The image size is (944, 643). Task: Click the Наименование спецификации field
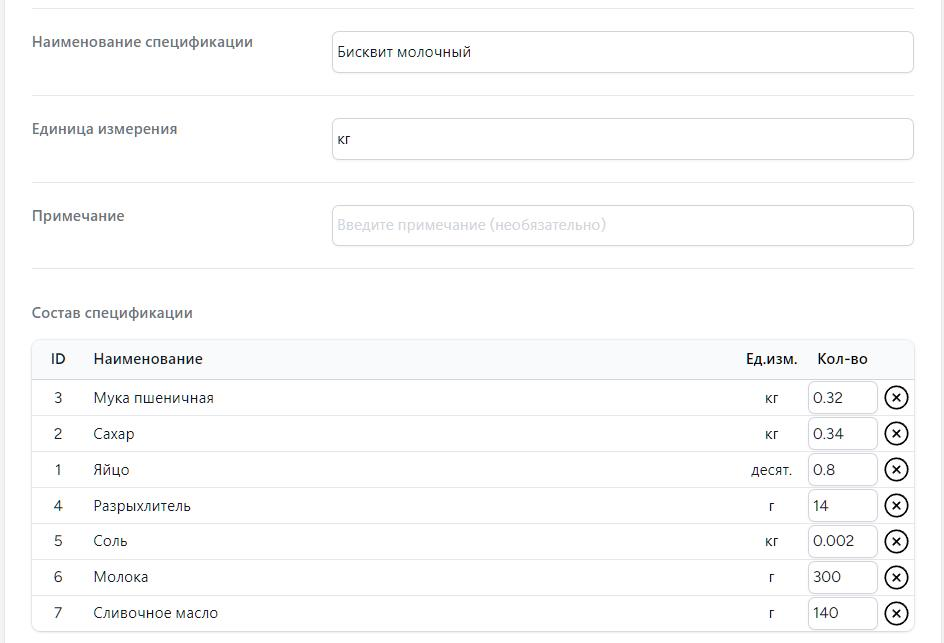(622, 52)
